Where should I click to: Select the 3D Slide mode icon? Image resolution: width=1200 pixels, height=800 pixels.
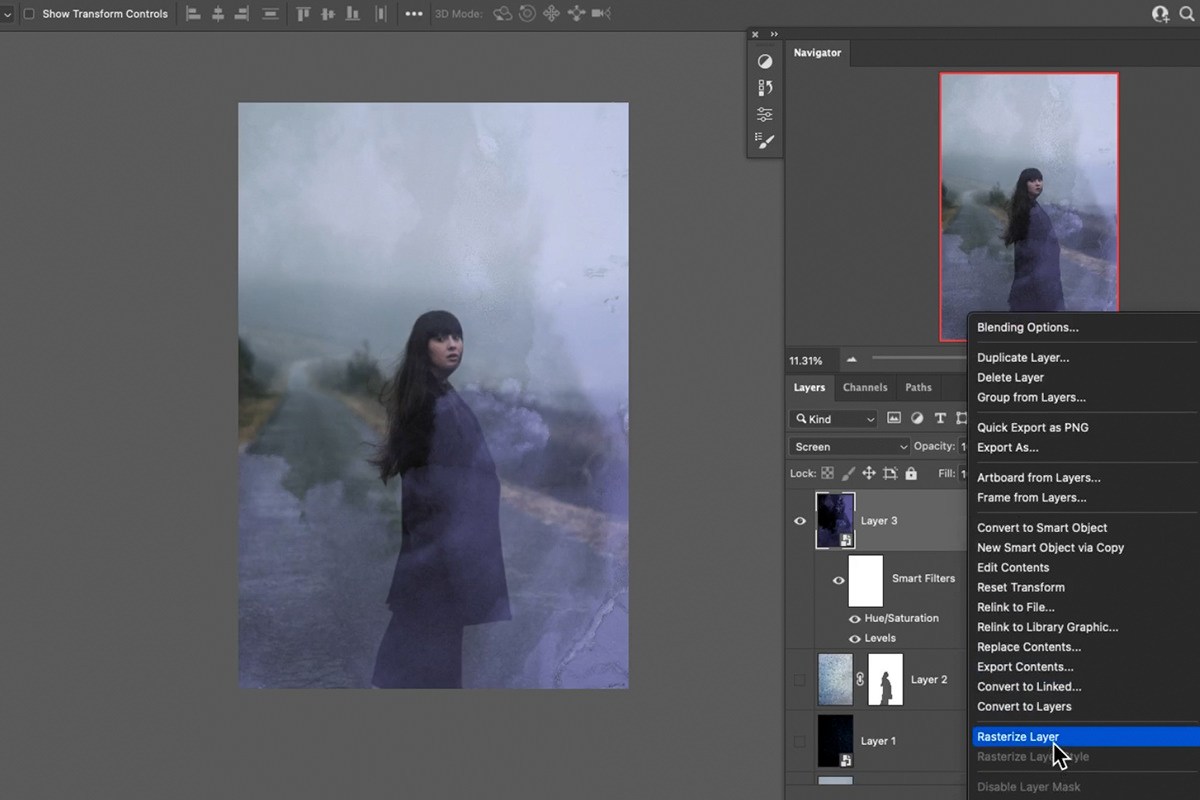[576, 14]
